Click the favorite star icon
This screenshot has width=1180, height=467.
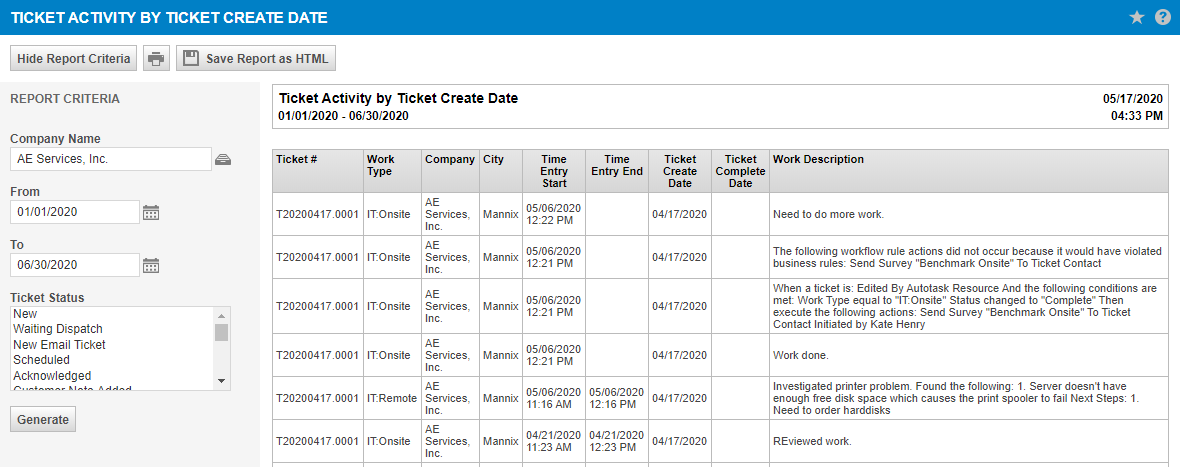pos(1137,17)
